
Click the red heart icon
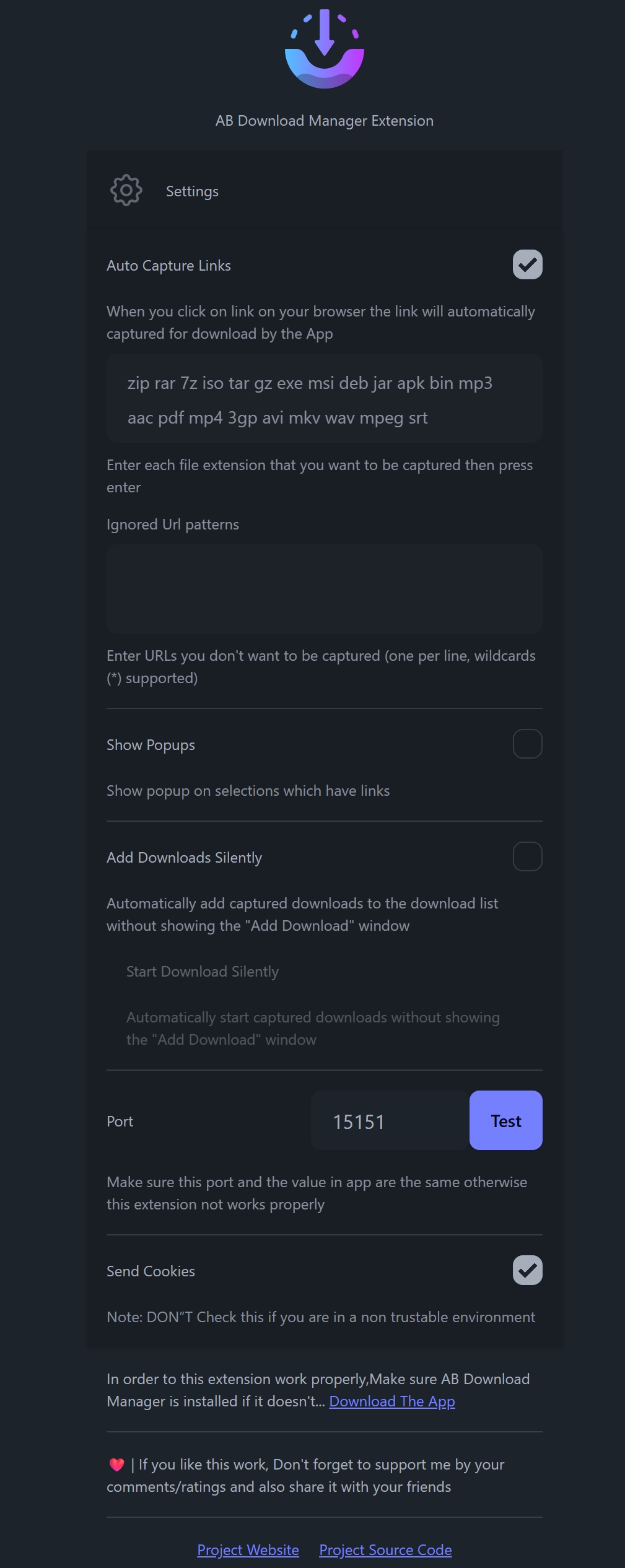(116, 1465)
